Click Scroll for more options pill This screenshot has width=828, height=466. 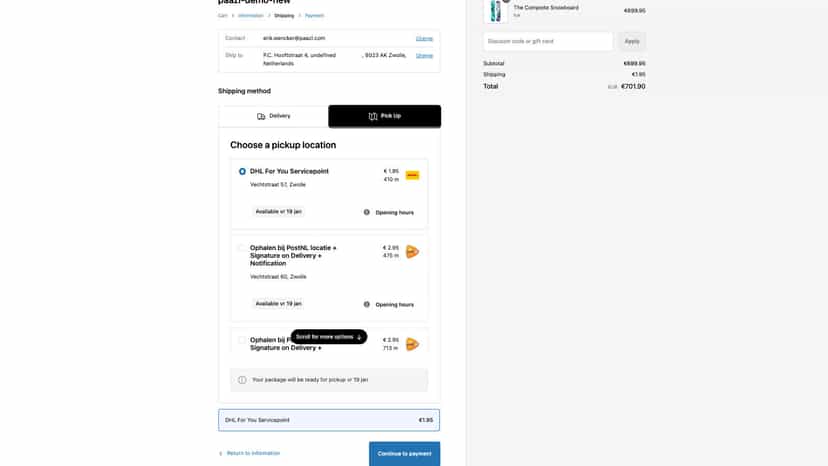point(328,337)
